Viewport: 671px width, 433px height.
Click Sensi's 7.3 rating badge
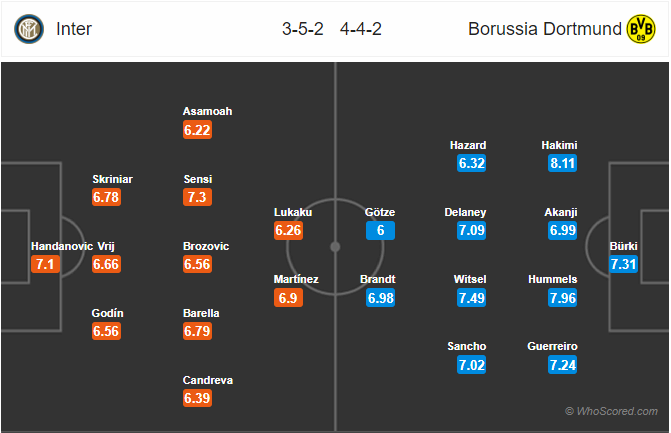(x=197, y=197)
